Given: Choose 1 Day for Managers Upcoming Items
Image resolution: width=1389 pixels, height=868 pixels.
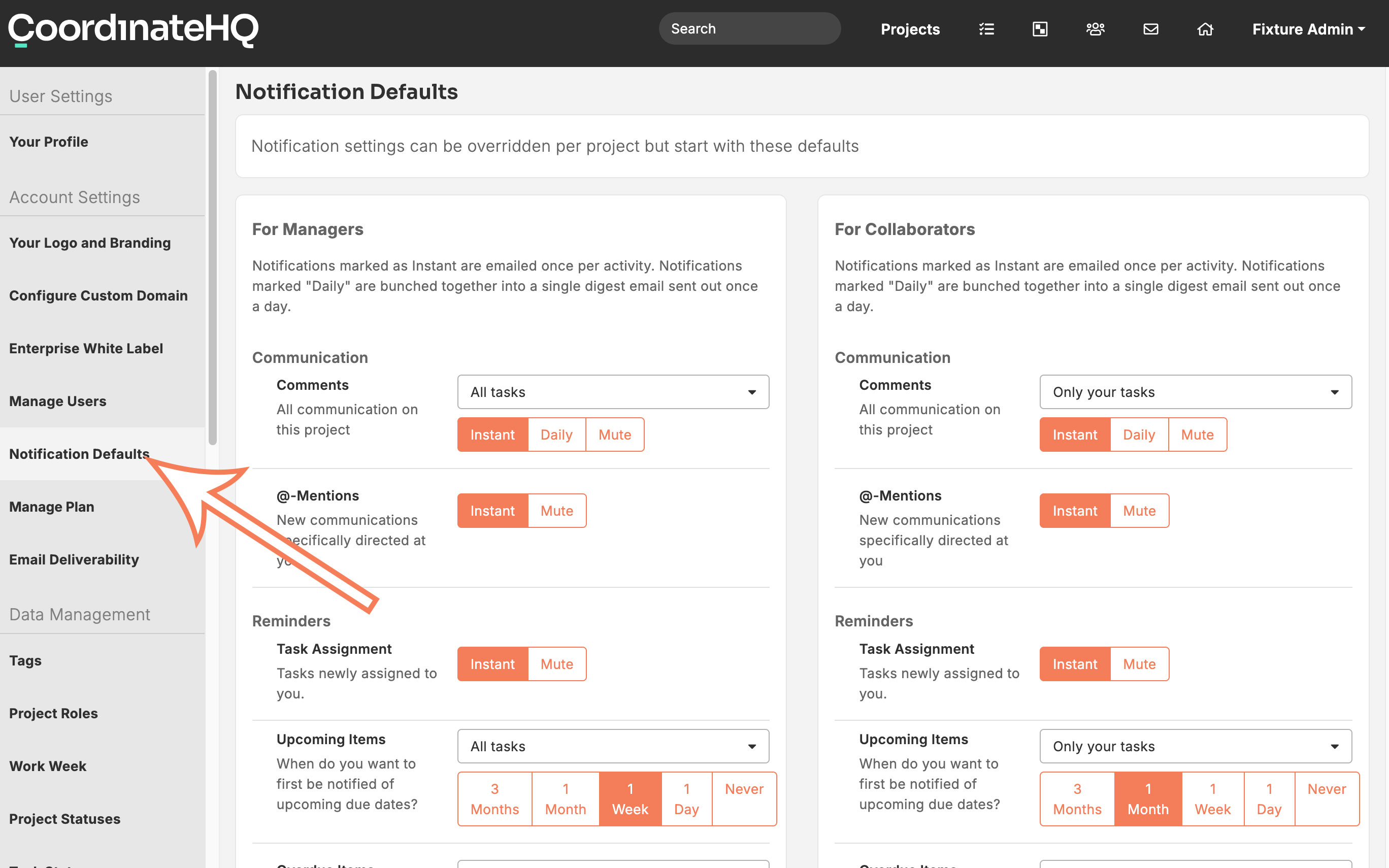Looking at the screenshot, I should point(686,799).
